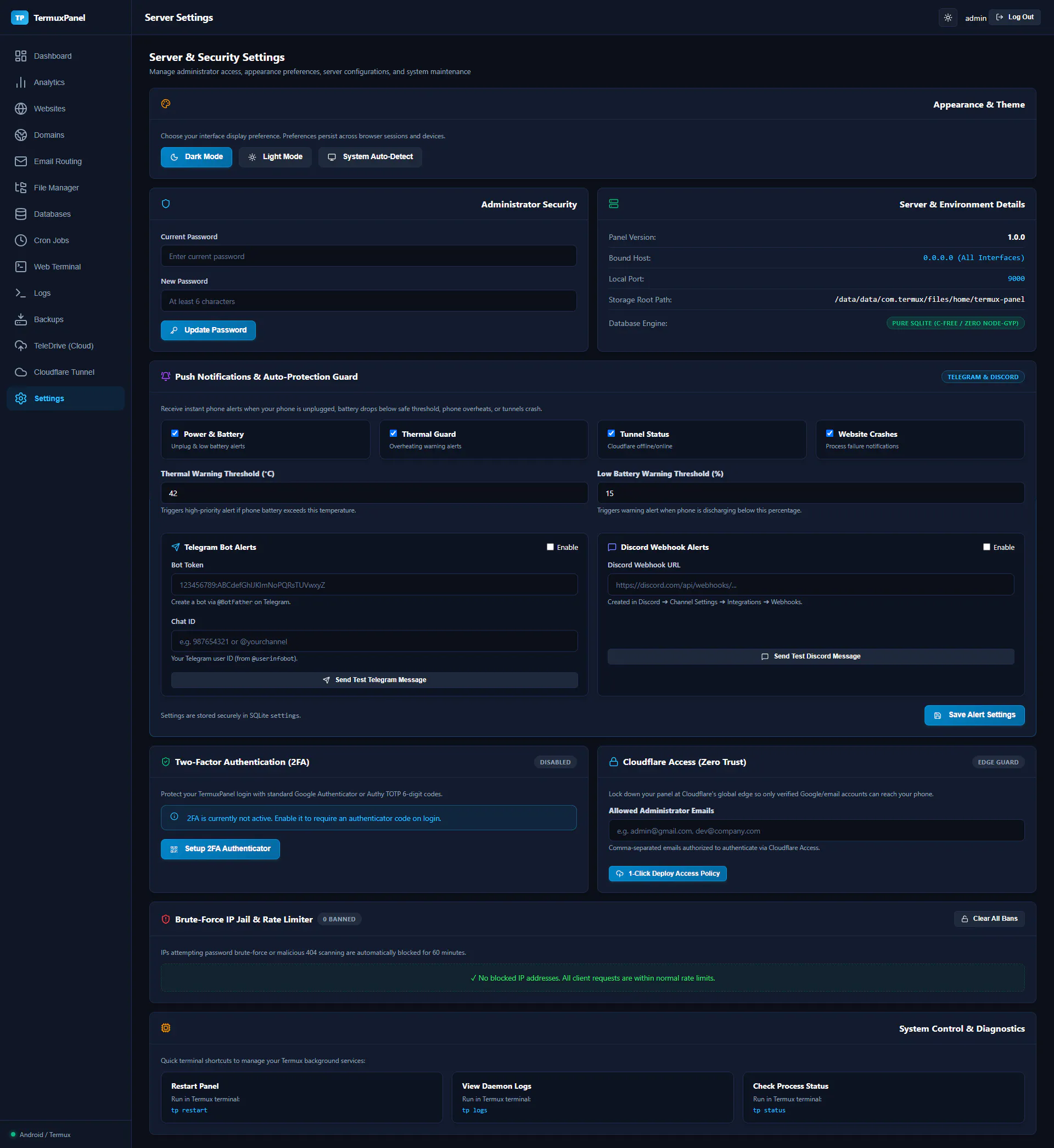Click the lock icon beside Cloudflare Access
Viewport: 1054px width, 1148px height.
[x=614, y=762]
